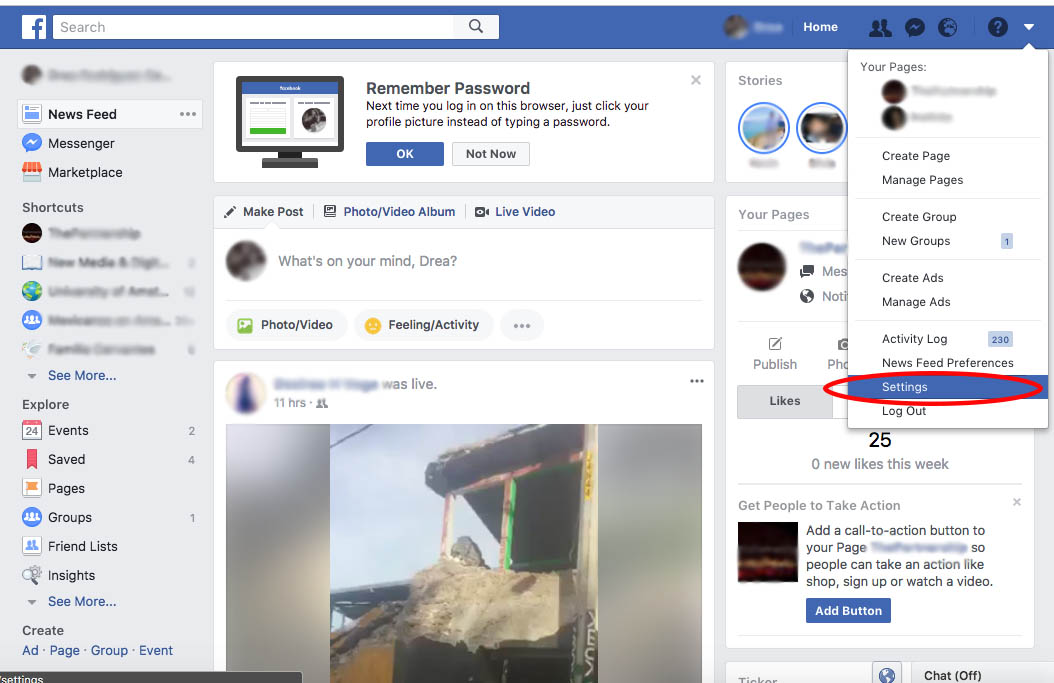Open the Quick Help question mark icon
This screenshot has height=683, width=1054.
tap(998, 28)
